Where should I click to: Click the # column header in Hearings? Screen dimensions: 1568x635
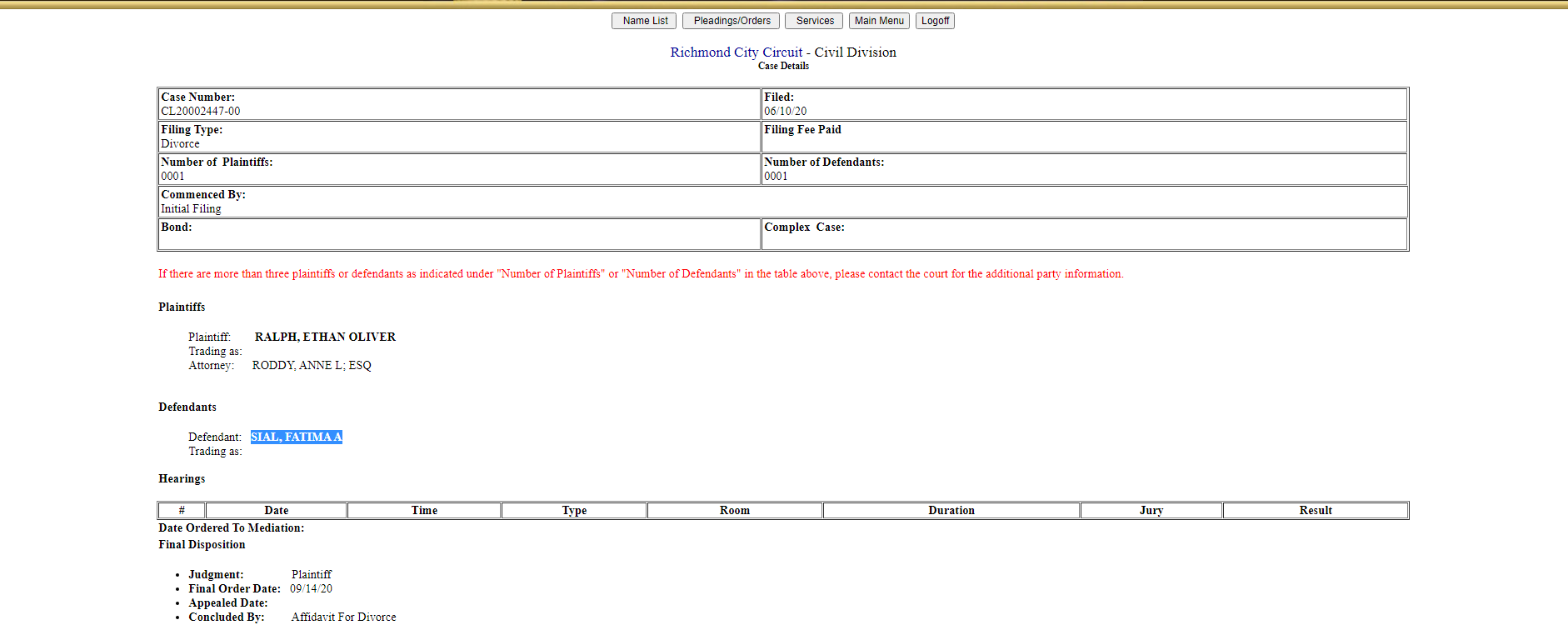[x=182, y=510]
